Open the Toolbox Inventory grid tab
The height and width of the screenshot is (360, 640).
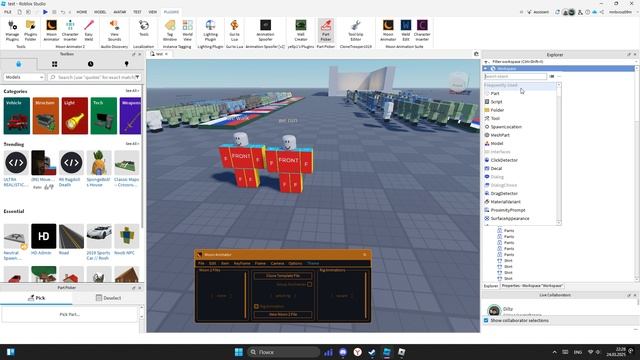pos(55,64)
